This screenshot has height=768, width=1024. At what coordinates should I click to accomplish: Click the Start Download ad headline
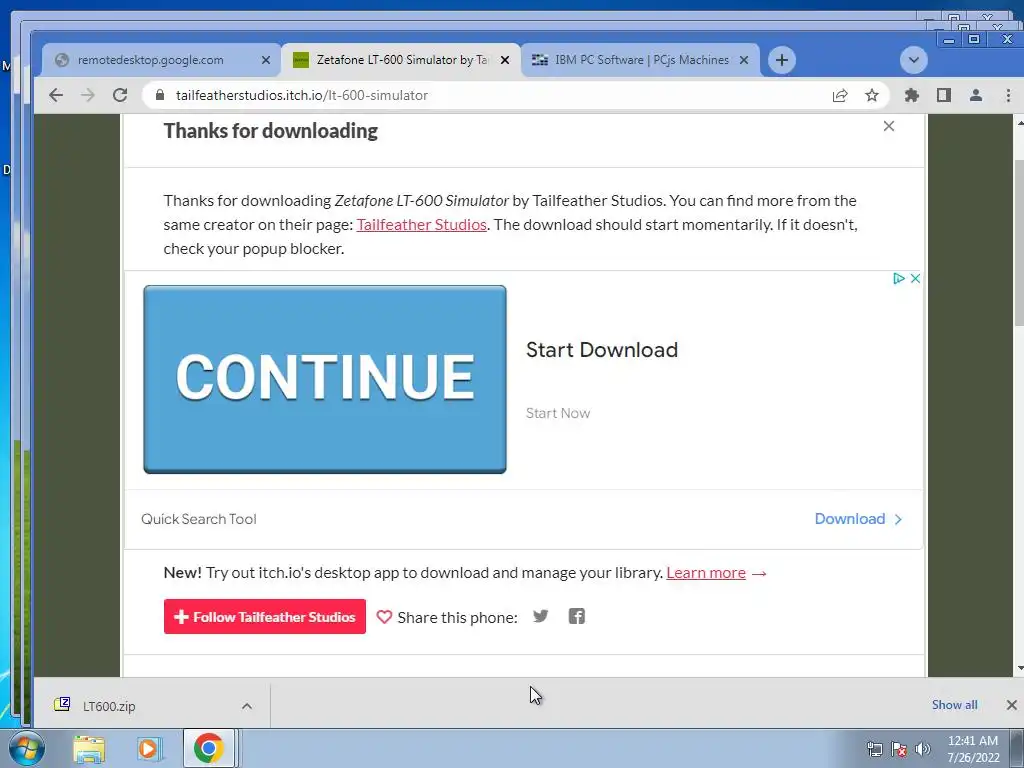pyautogui.click(x=601, y=350)
